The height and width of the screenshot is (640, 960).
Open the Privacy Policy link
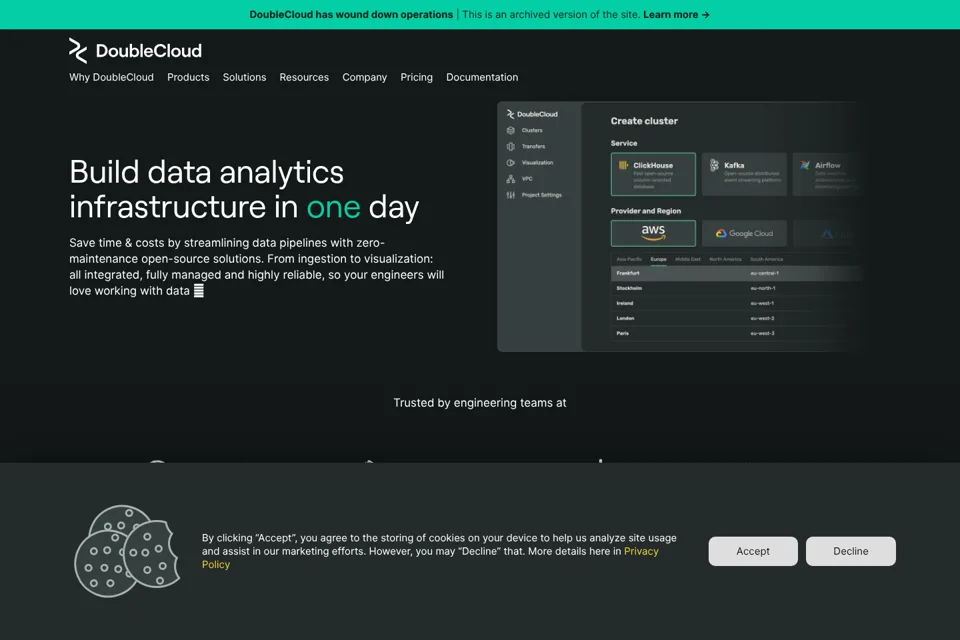430,558
